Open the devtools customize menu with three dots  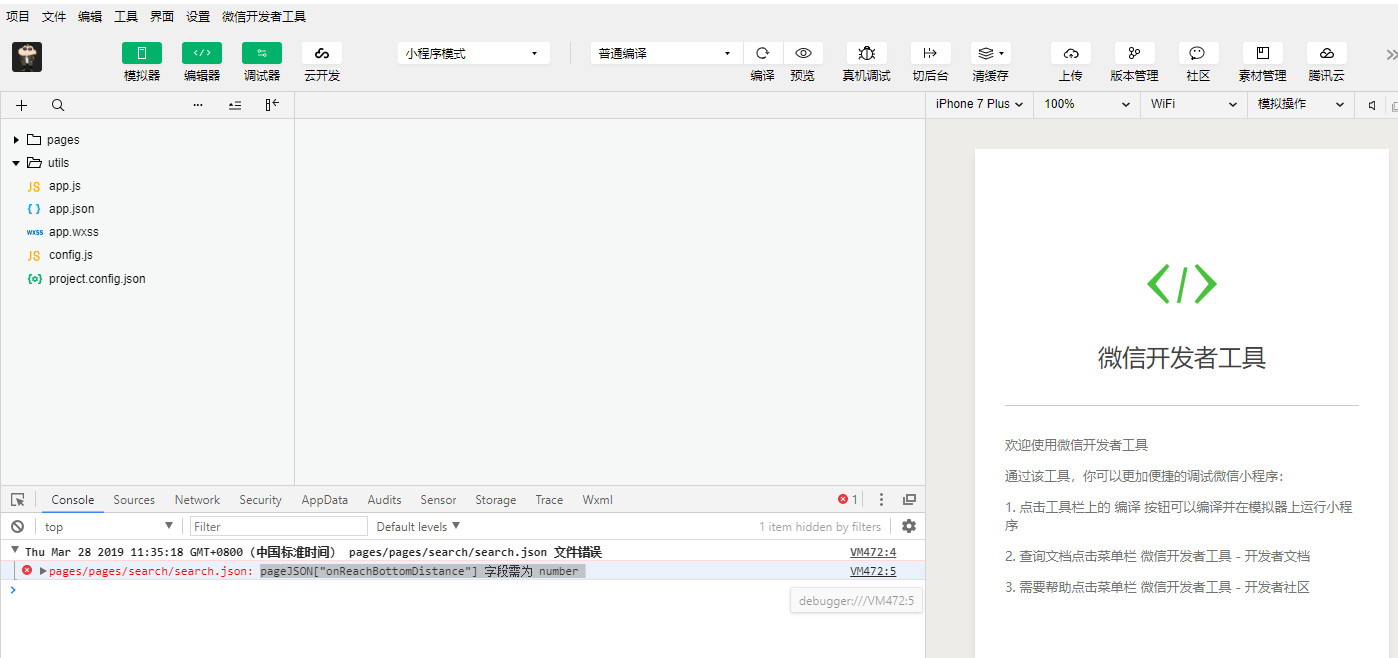881,500
